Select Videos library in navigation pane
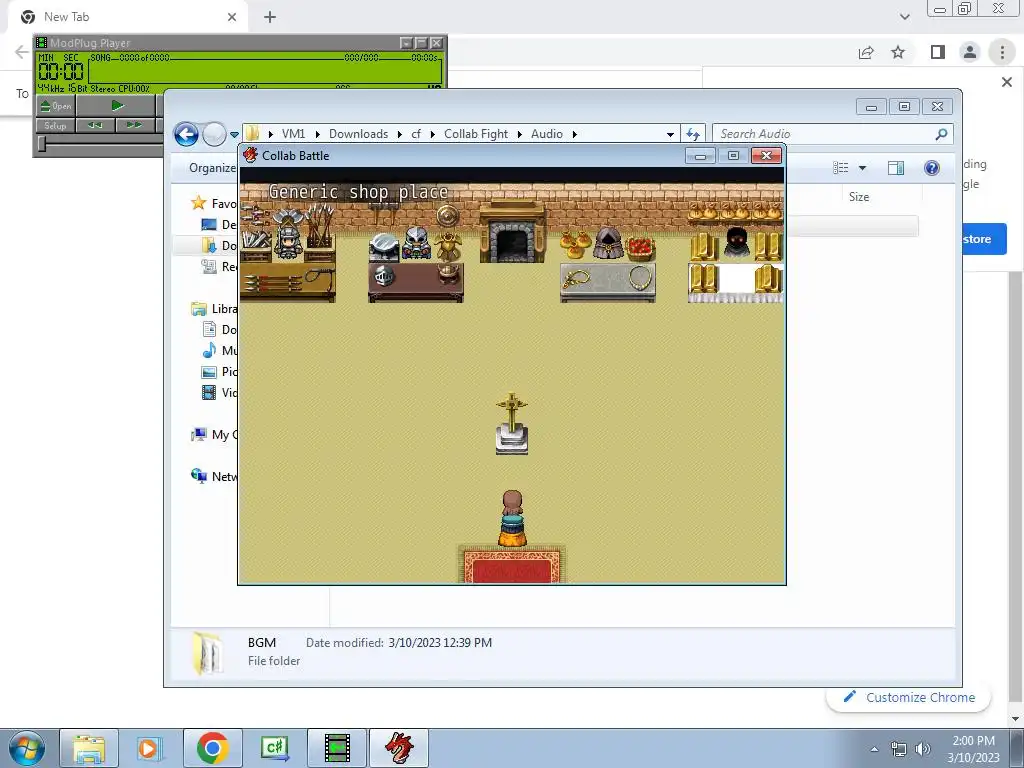 [x=219, y=392]
